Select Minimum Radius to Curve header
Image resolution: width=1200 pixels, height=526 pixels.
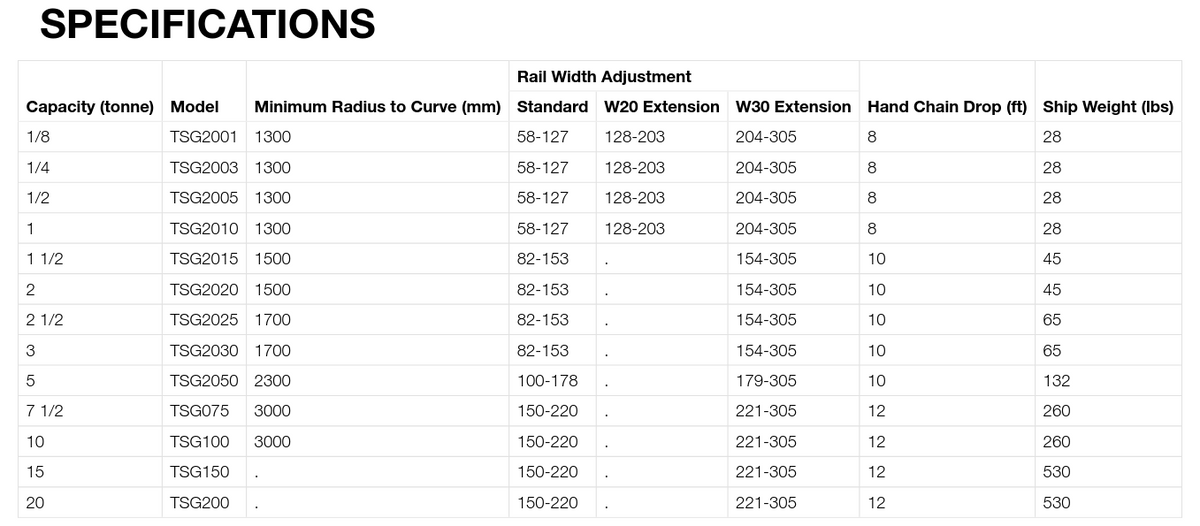[x=377, y=106]
